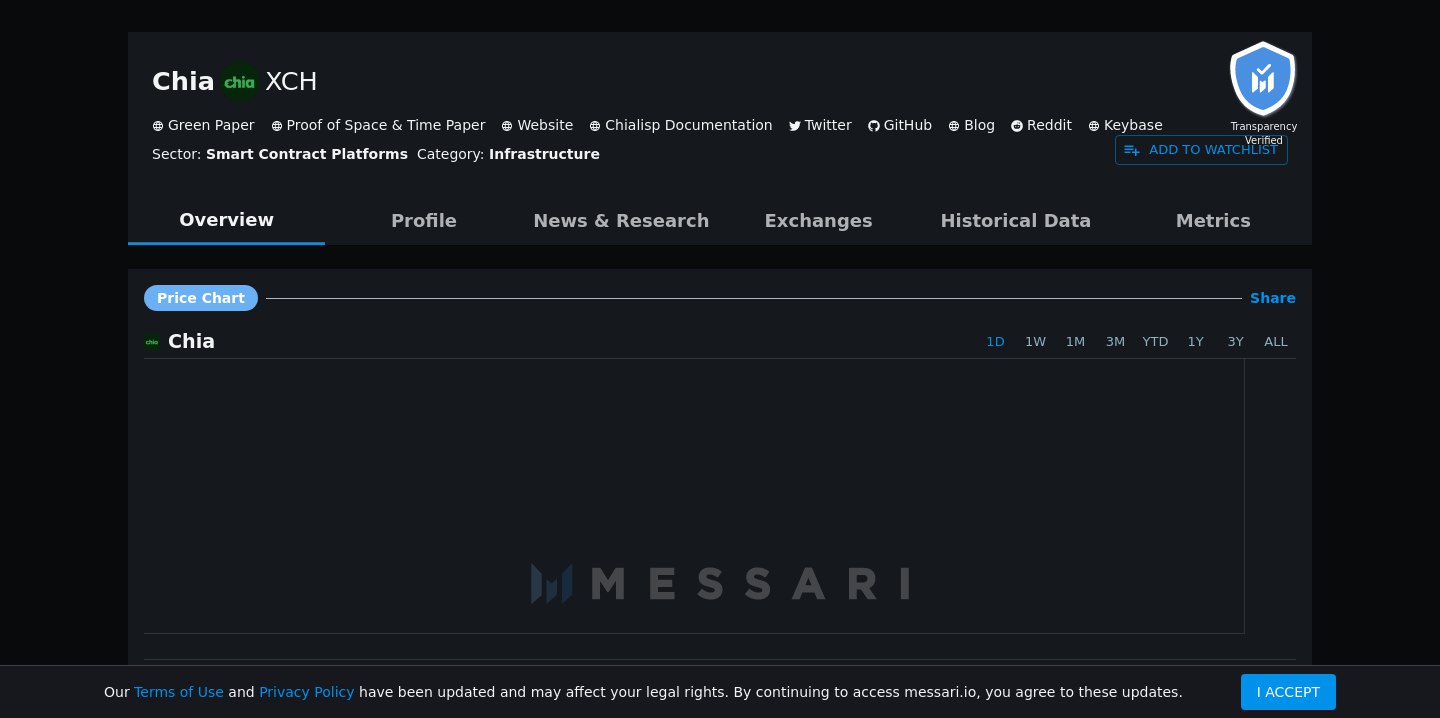This screenshot has height=718, width=1440.
Task: Open the Historical Data tab
Action: point(1016,221)
